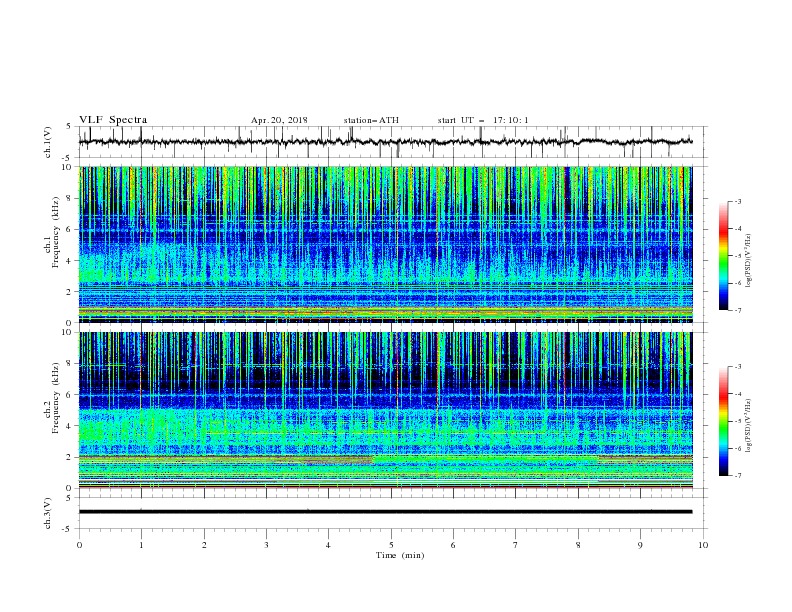The width and height of the screenshot is (792, 612).
Task: Click the "VLF Spectra" title text
Action: [x=113, y=120]
